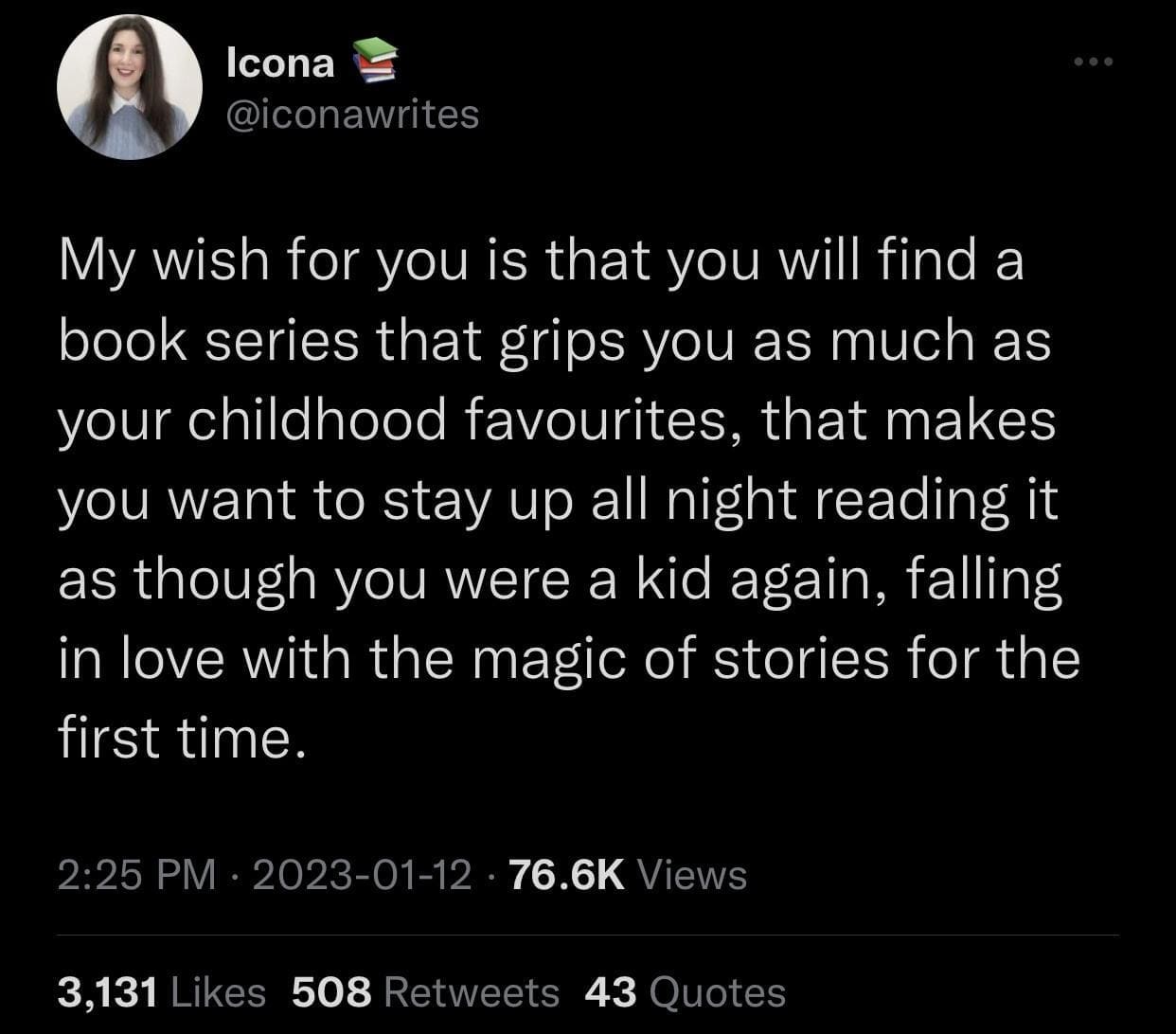This screenshot has width=1176, height=1034.
Task: Open Icona's profile picture
Action: (x=130, y=87)
